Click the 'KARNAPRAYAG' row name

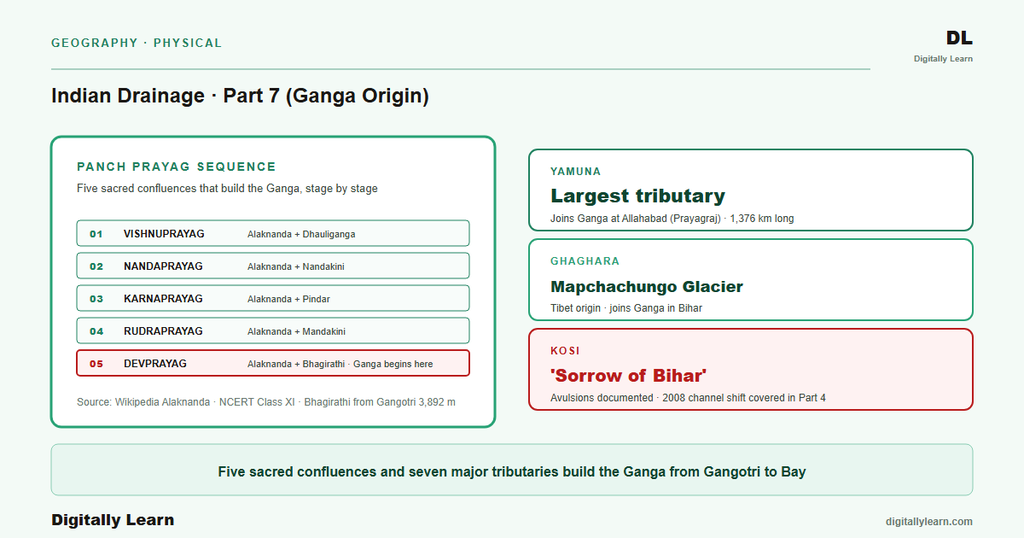pyautogui.click(x=163, y=298)
